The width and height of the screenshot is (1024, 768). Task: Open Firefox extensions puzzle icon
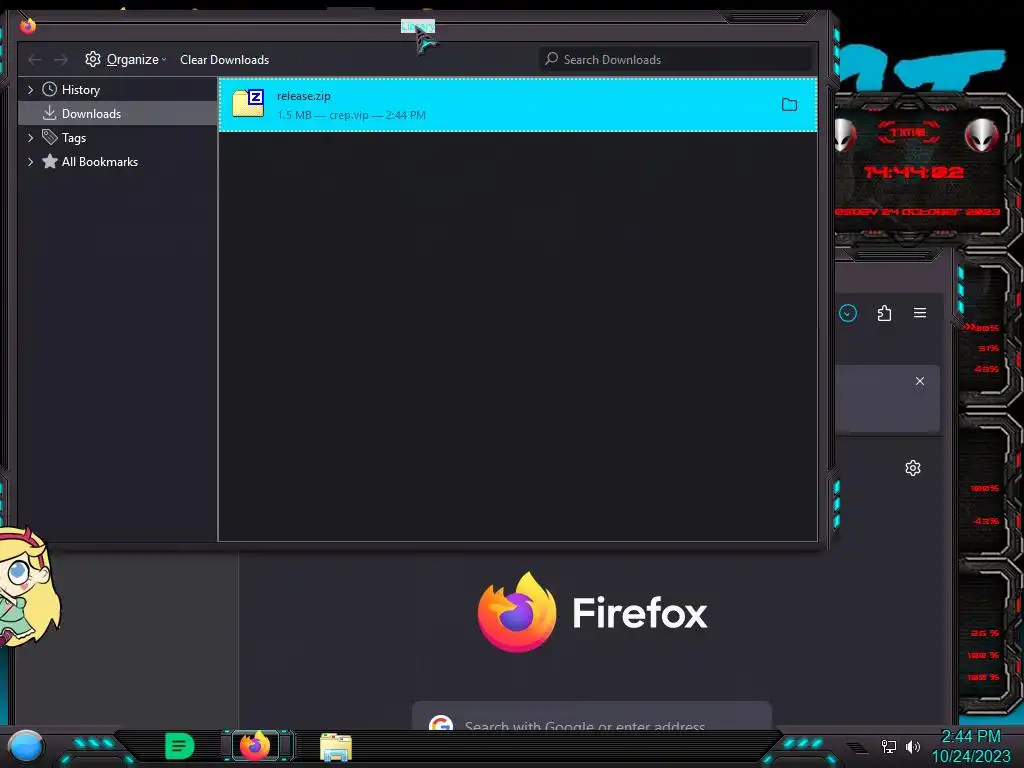[x=884, y=313]
